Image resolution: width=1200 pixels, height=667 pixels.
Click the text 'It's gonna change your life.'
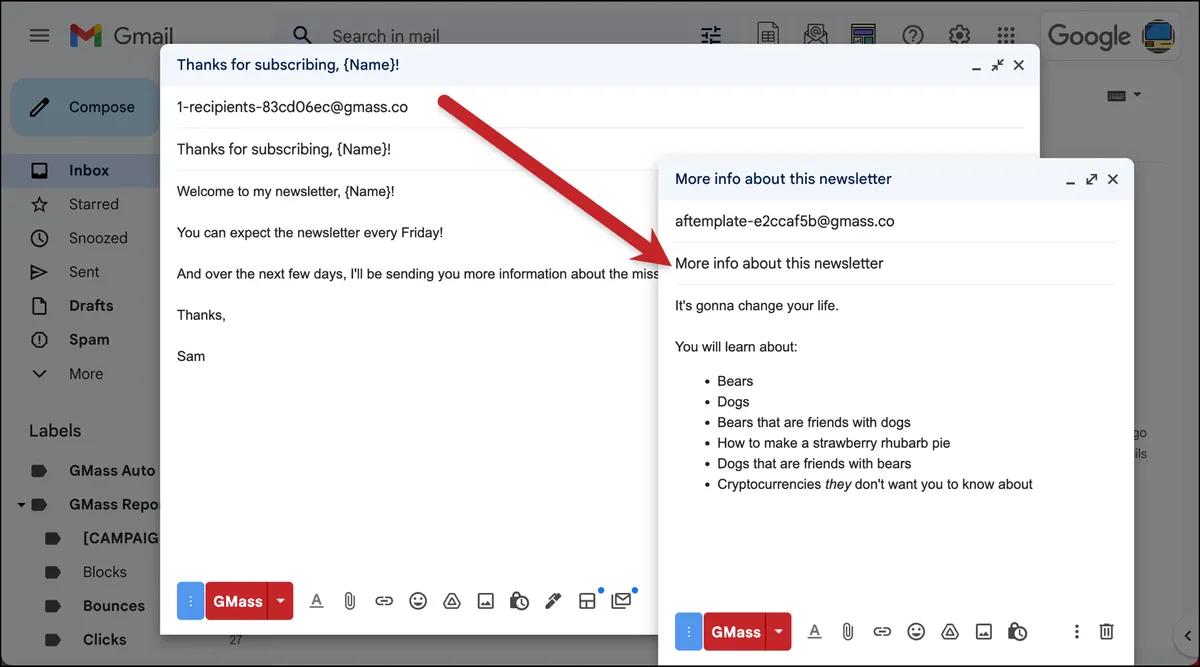pos(757,305)
